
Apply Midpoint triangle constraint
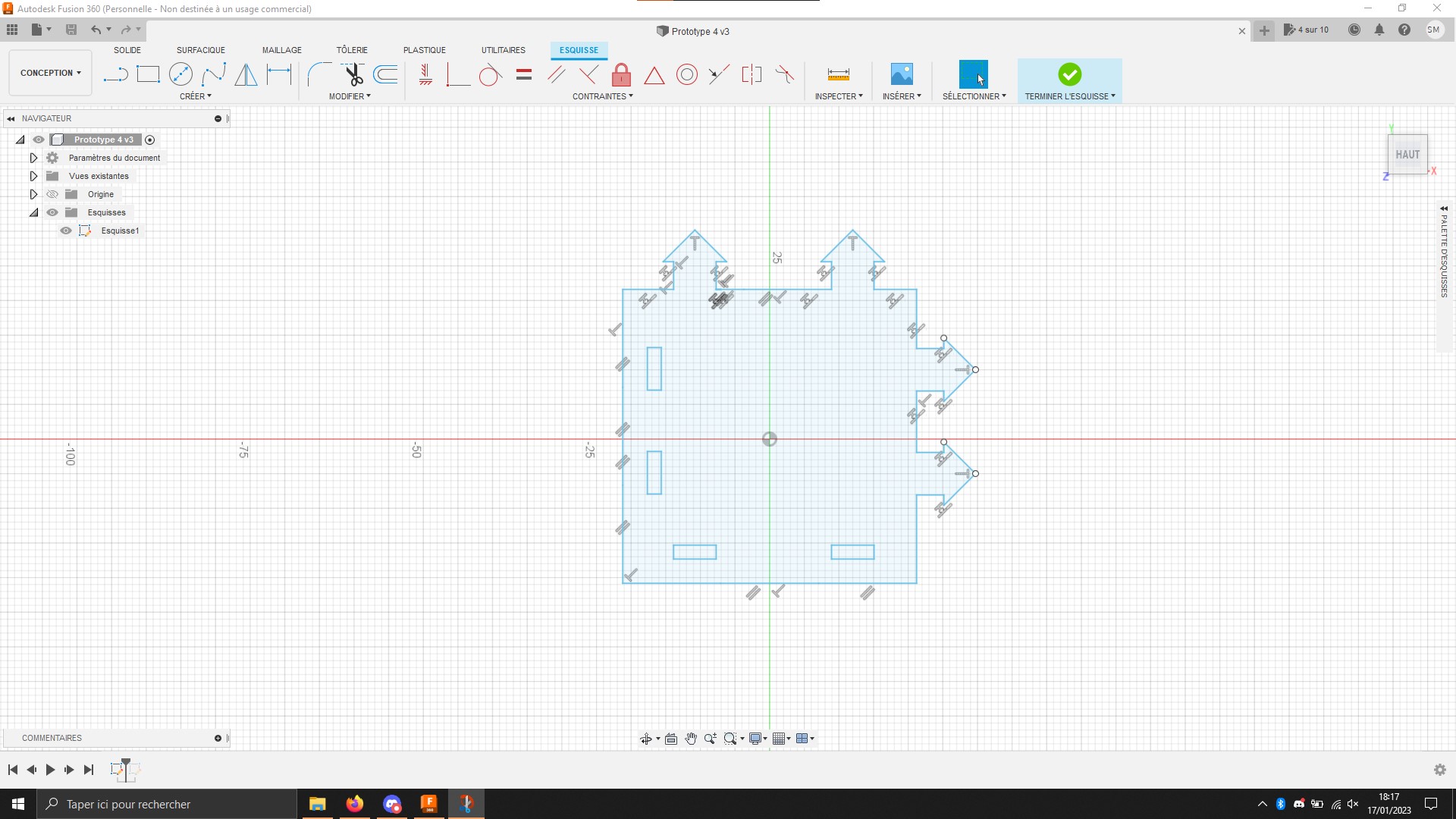(654, 75)
